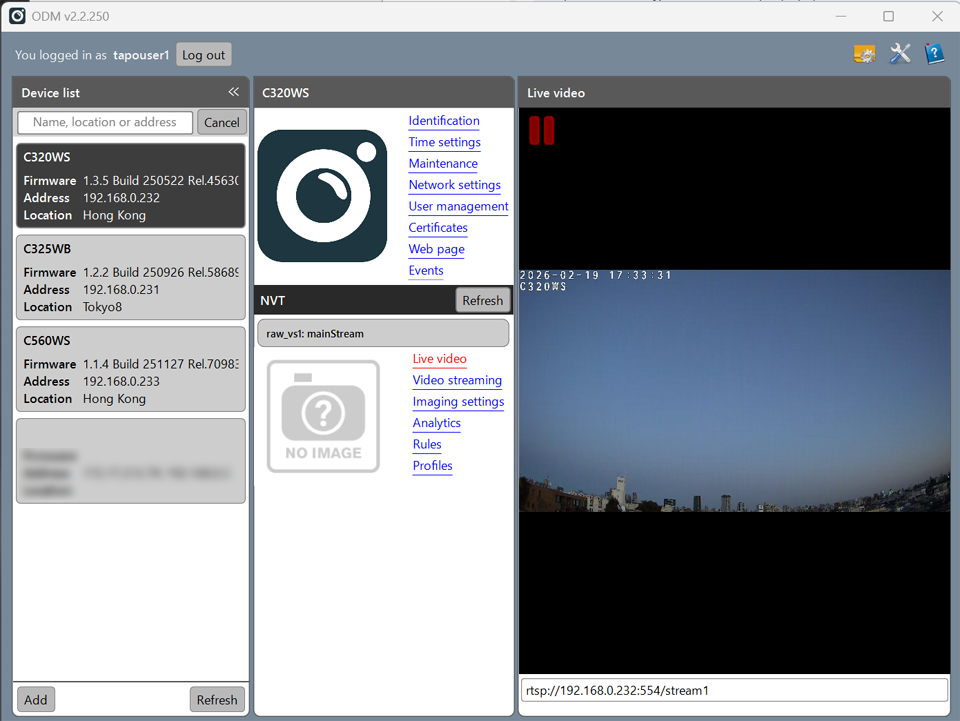Open the Identification link

[444, 121]
